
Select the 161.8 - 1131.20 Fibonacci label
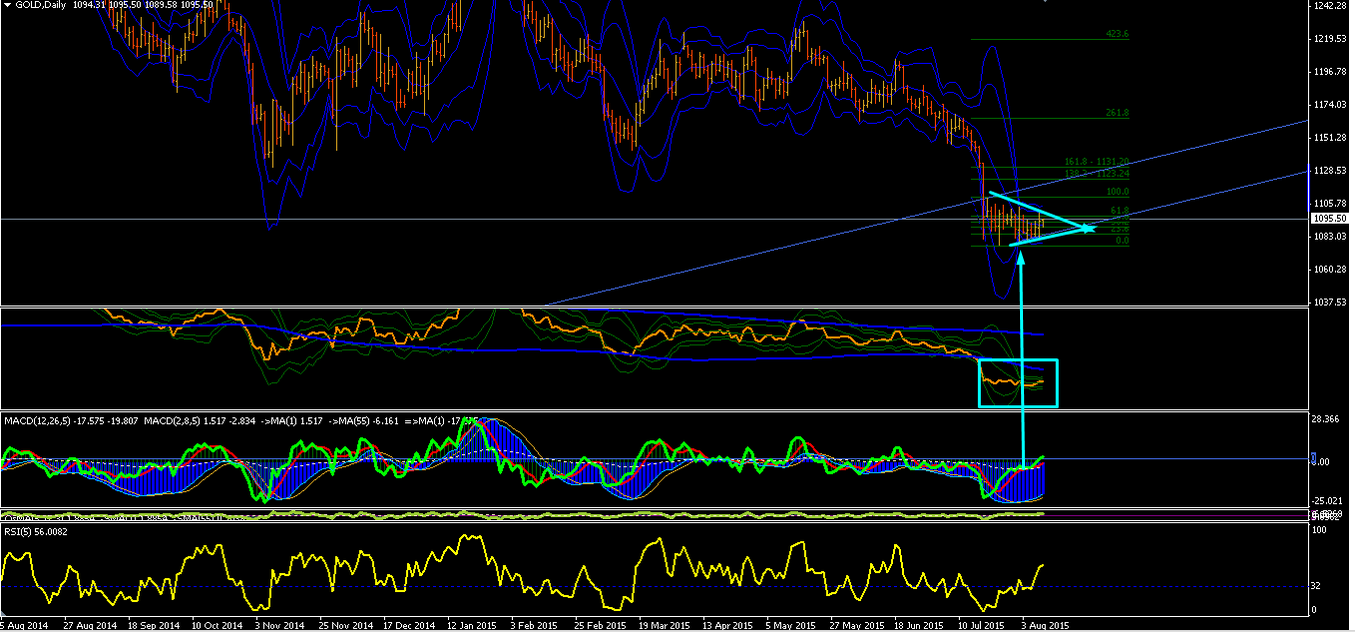1097,161
